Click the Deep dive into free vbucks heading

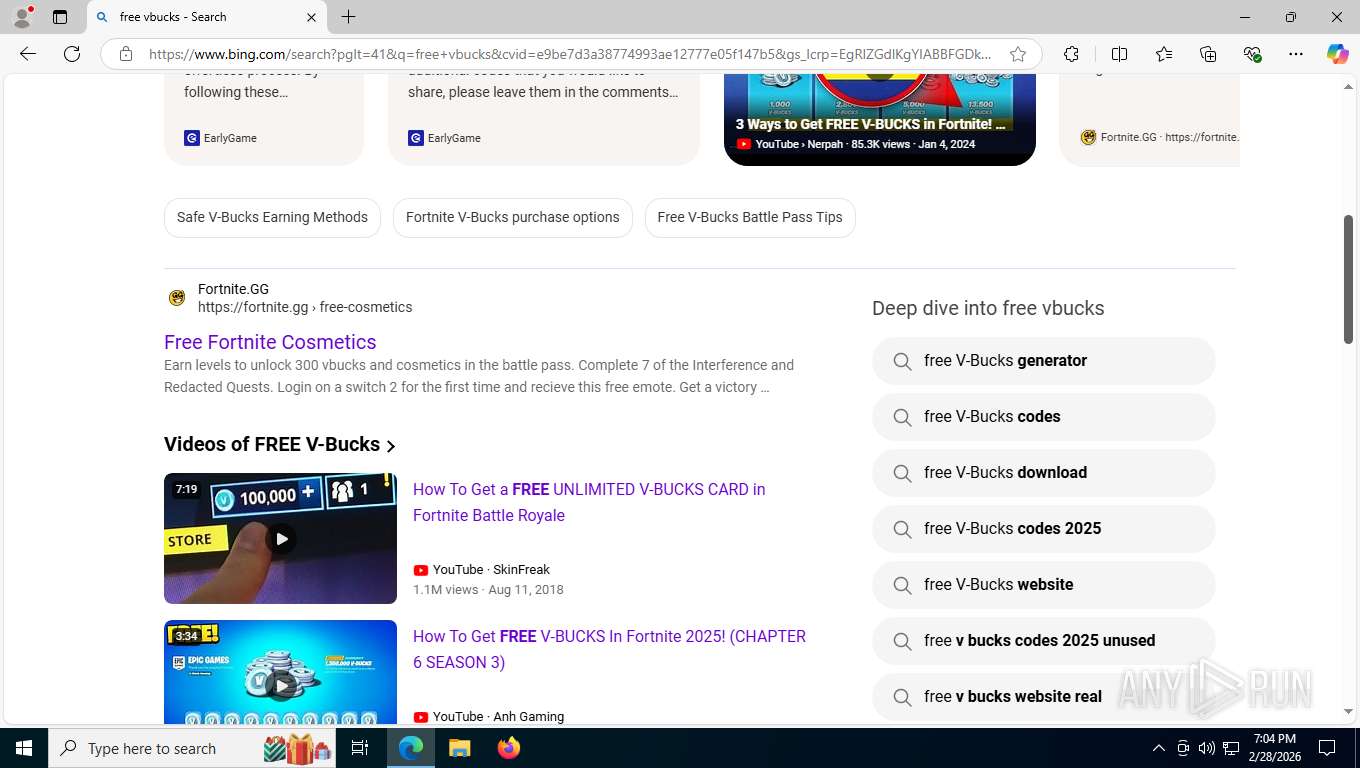click(x=988, y=308)
